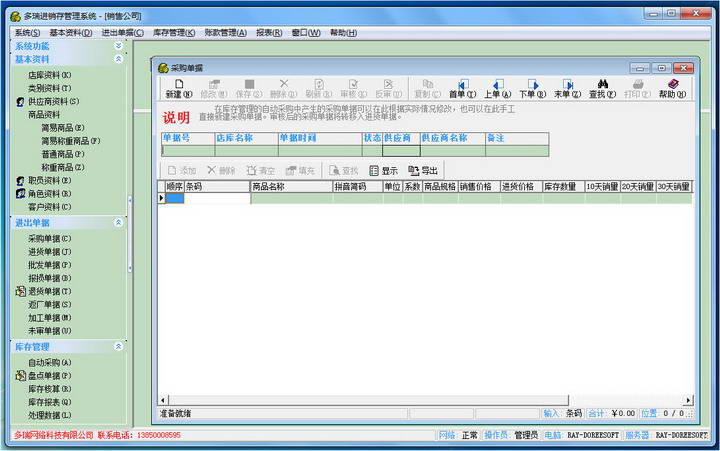Image resolution: width=720 pixels, height=451 pixels.
Task: Open 帮助 (Help) book icon in toolbar
Action: point(673,84)
